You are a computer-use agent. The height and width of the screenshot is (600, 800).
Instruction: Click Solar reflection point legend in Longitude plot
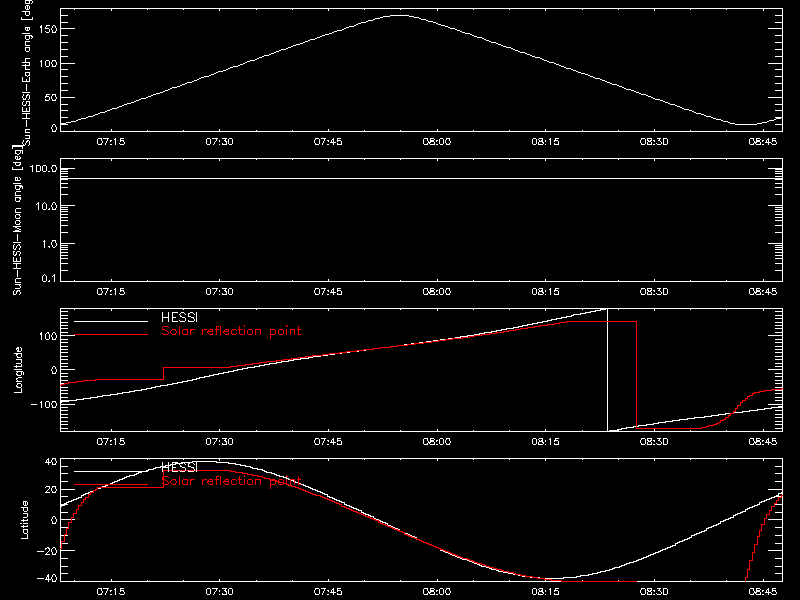(231, 331)
